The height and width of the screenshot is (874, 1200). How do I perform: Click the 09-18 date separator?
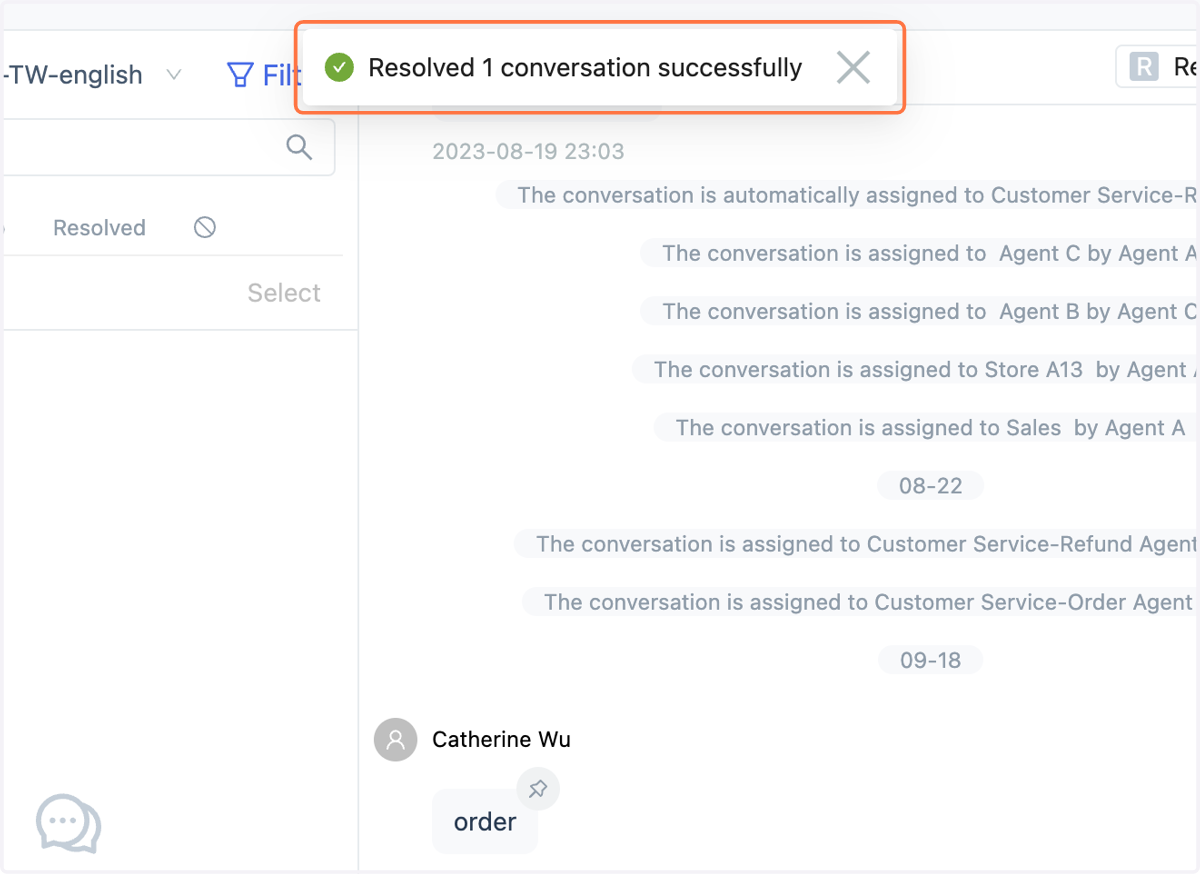coord(930,660)
